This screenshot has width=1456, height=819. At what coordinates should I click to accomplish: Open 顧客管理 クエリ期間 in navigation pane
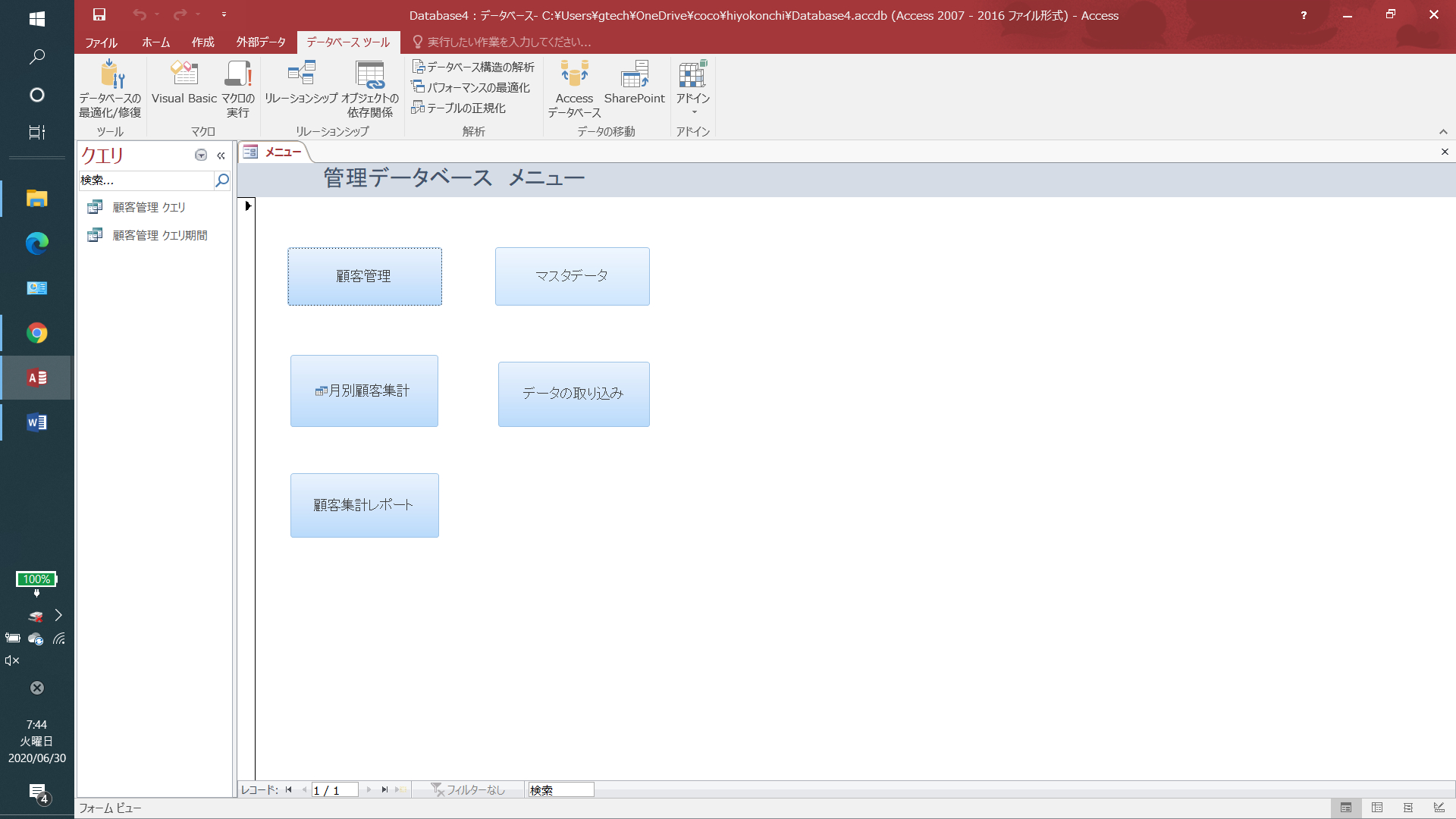(x=160, y=235)
